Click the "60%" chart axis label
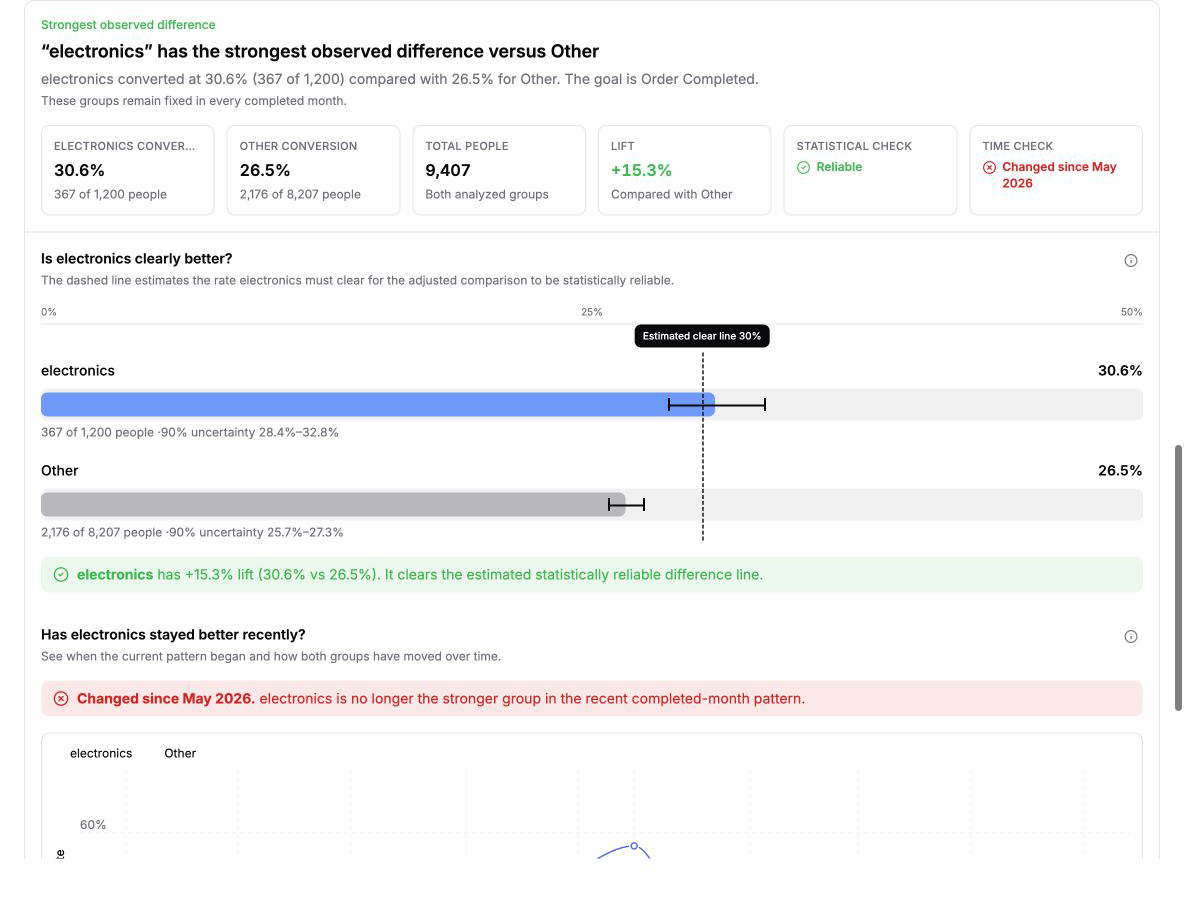Screen dimensions: 1184x900 pyautogui.click(x=93, y=825)
